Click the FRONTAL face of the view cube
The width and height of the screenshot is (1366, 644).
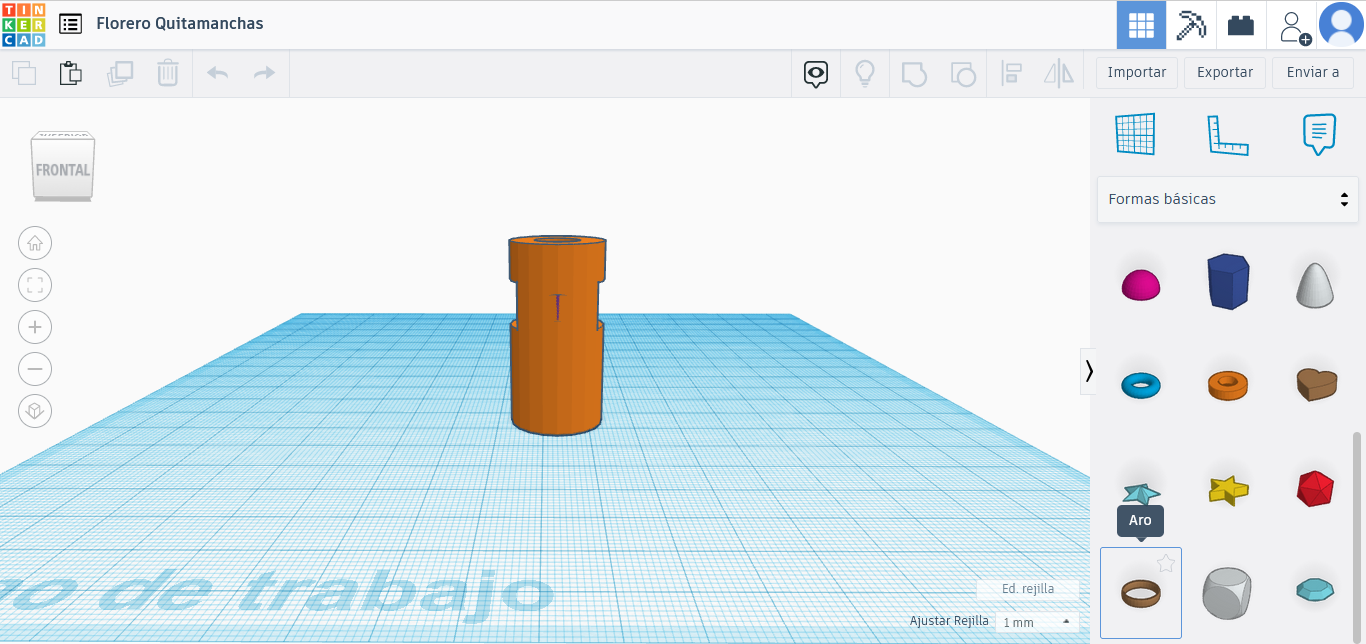[63, 169]
